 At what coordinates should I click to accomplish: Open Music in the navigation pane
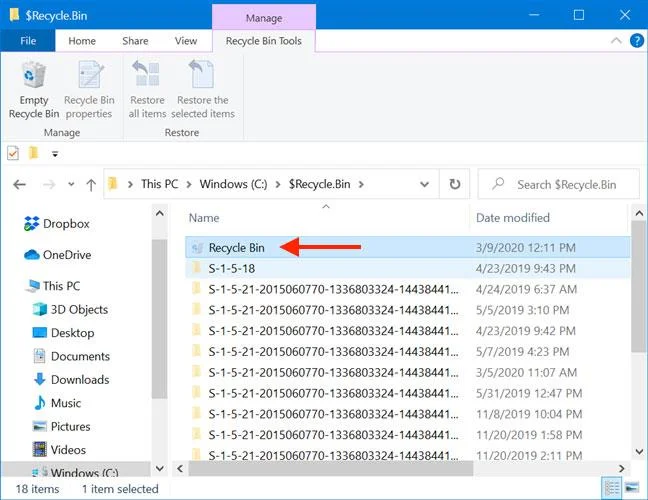pyautogui.click(x=57, y=403)
